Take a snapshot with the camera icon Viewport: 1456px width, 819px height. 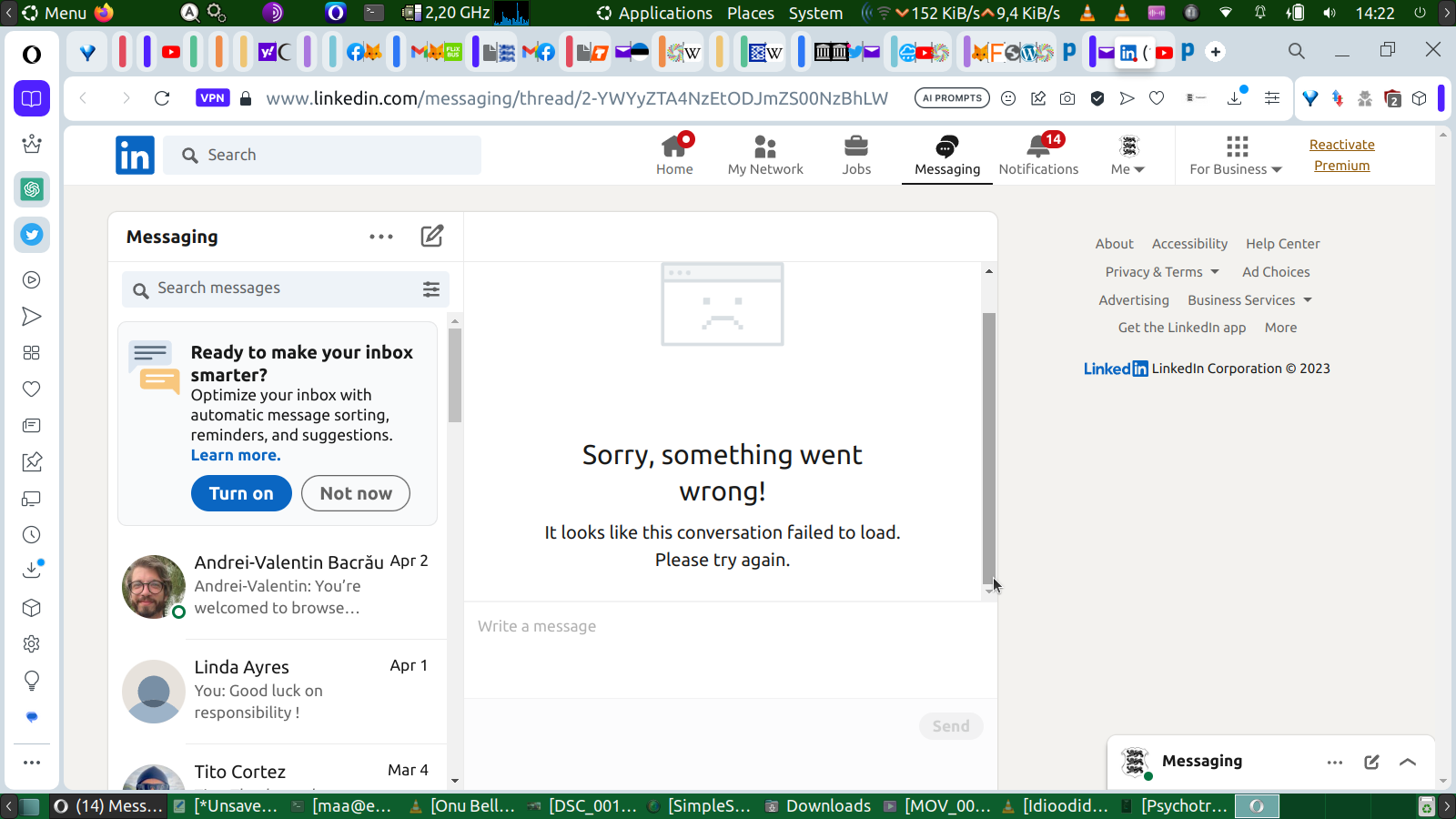tap(1067, 98)
